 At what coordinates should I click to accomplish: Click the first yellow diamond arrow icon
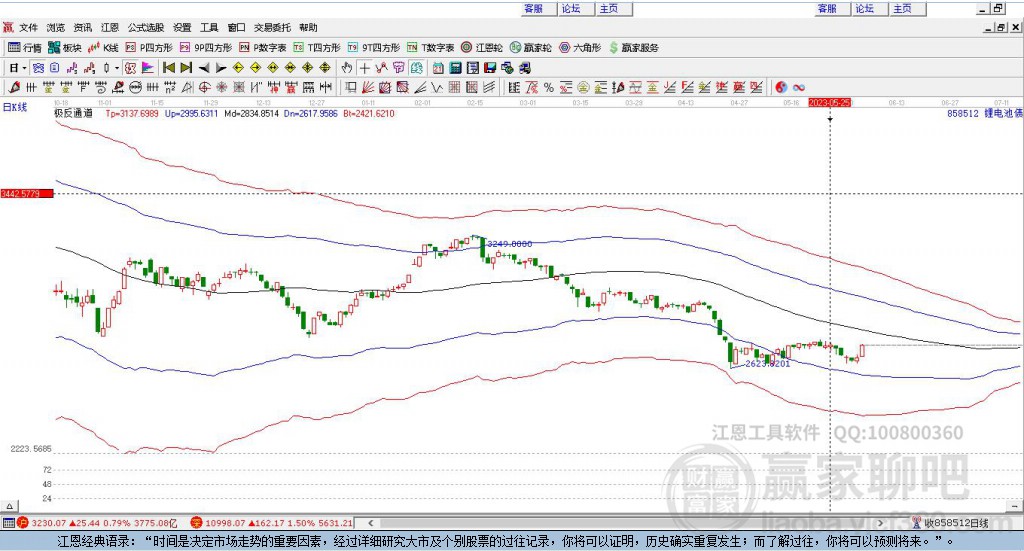coord(238,68)
